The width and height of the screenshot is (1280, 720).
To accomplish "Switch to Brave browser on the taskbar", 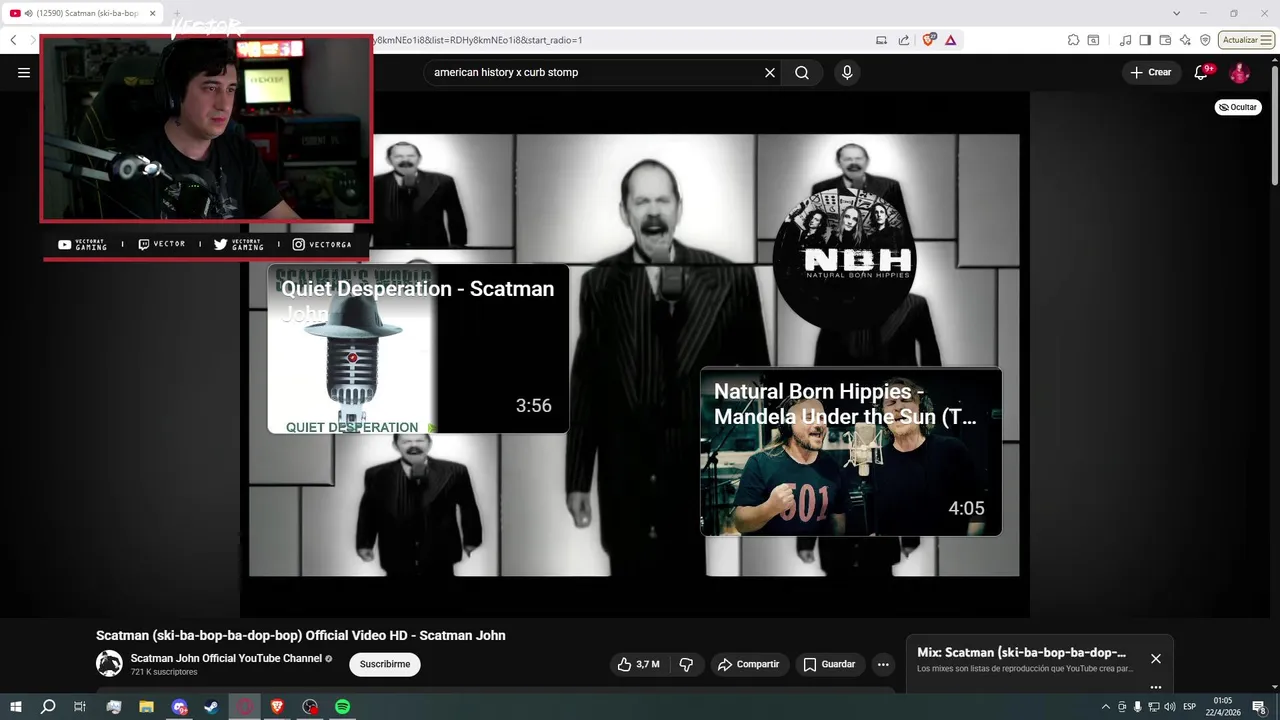I will coord(277,707).
